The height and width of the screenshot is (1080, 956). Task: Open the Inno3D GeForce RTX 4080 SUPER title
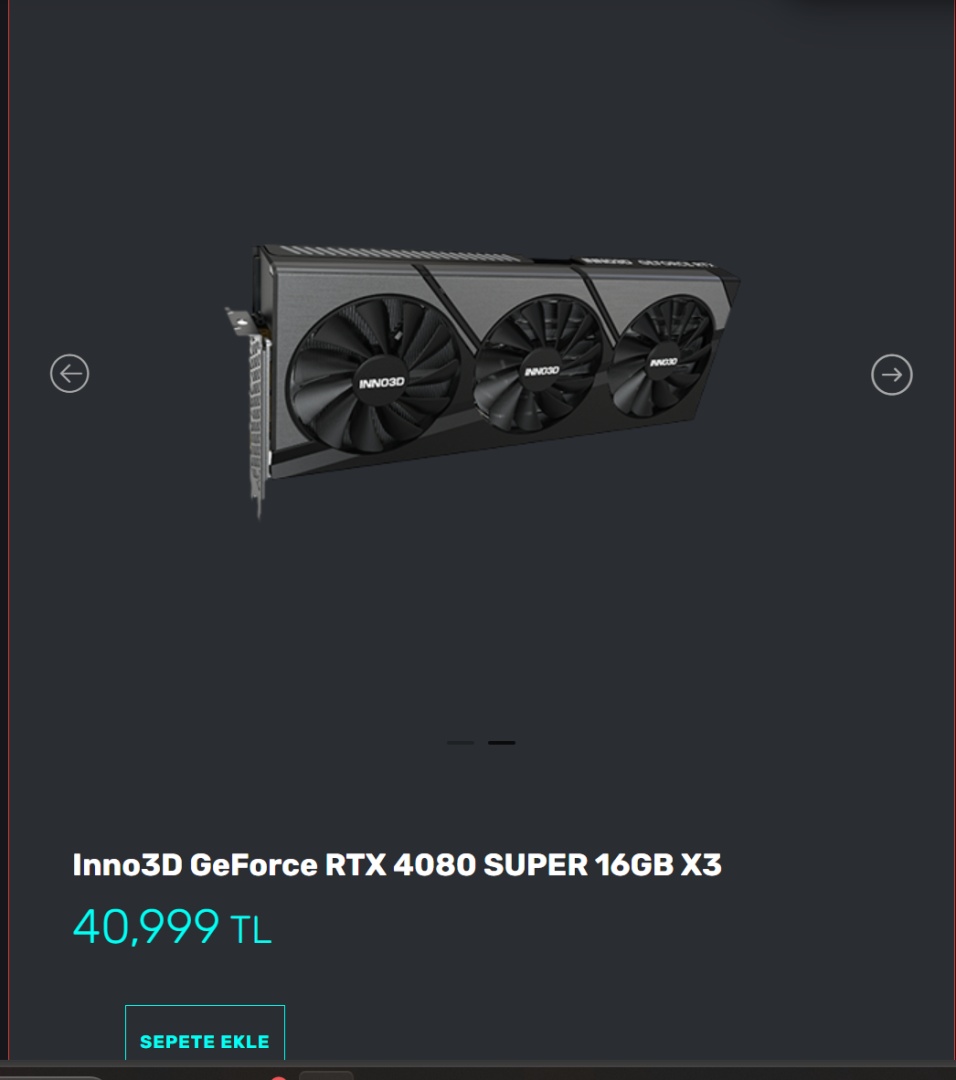pos(397,864)
